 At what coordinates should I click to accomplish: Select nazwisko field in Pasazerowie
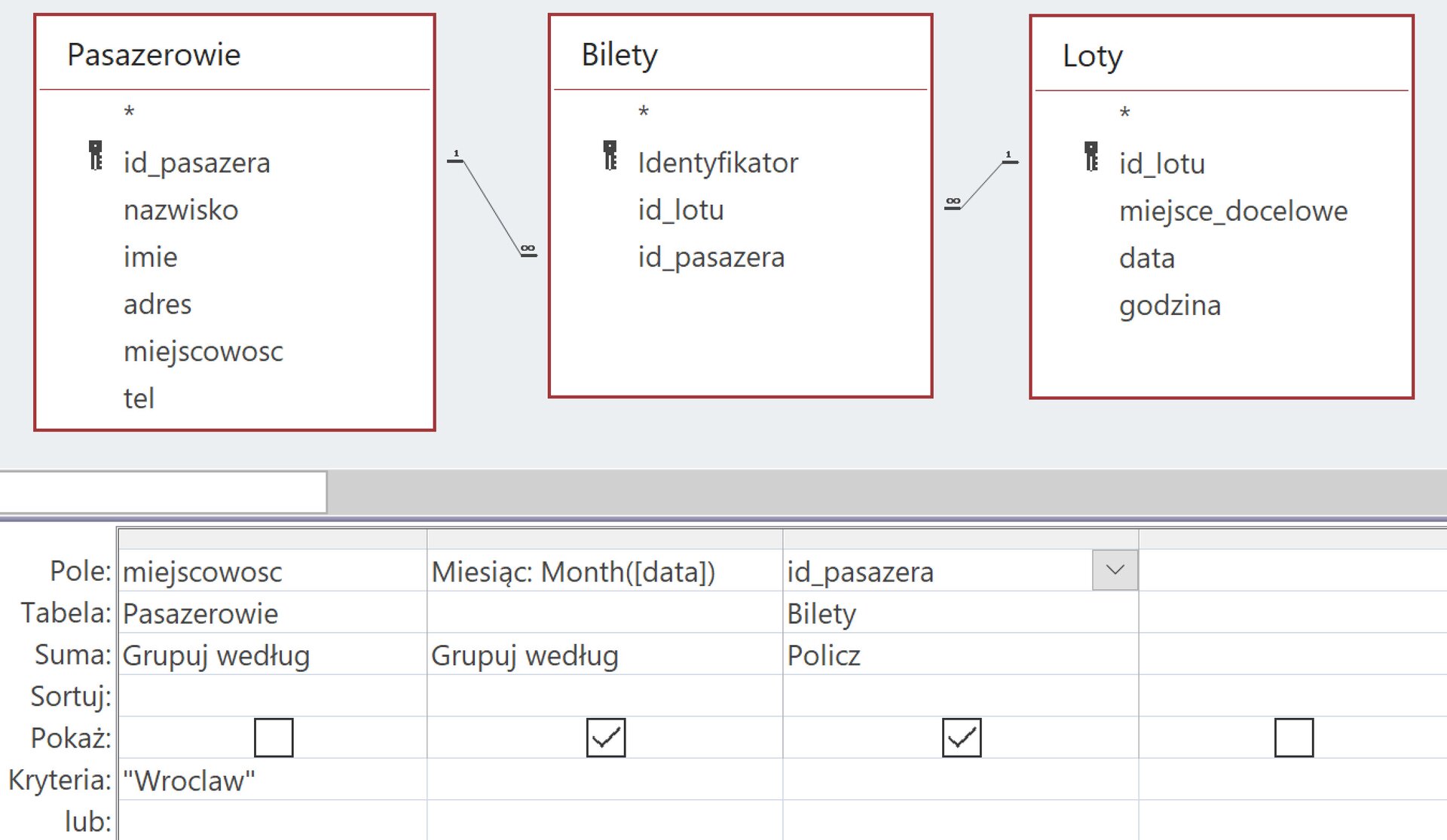181,209
